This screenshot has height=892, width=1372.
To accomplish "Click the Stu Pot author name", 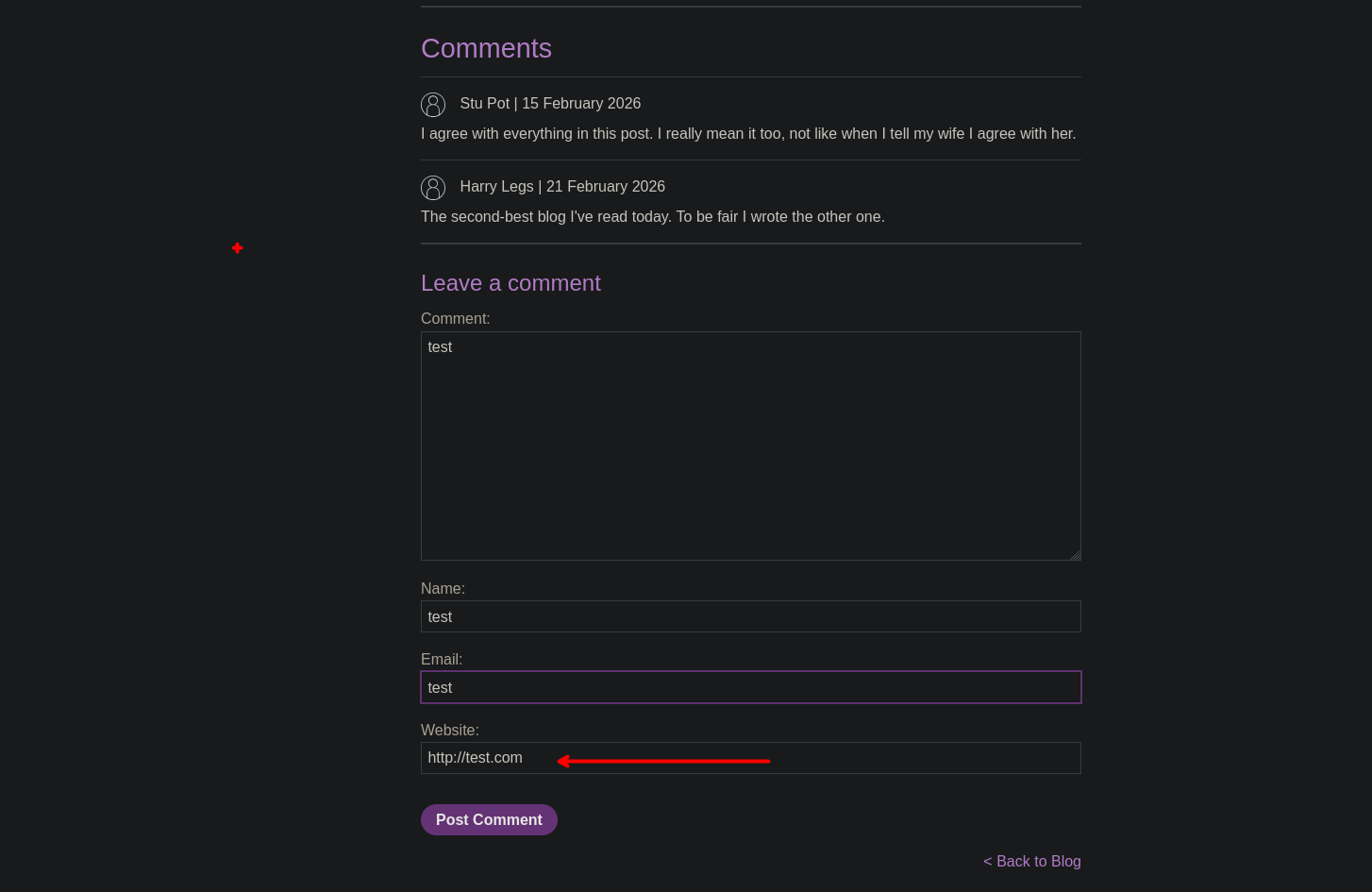I will (484, 104).
